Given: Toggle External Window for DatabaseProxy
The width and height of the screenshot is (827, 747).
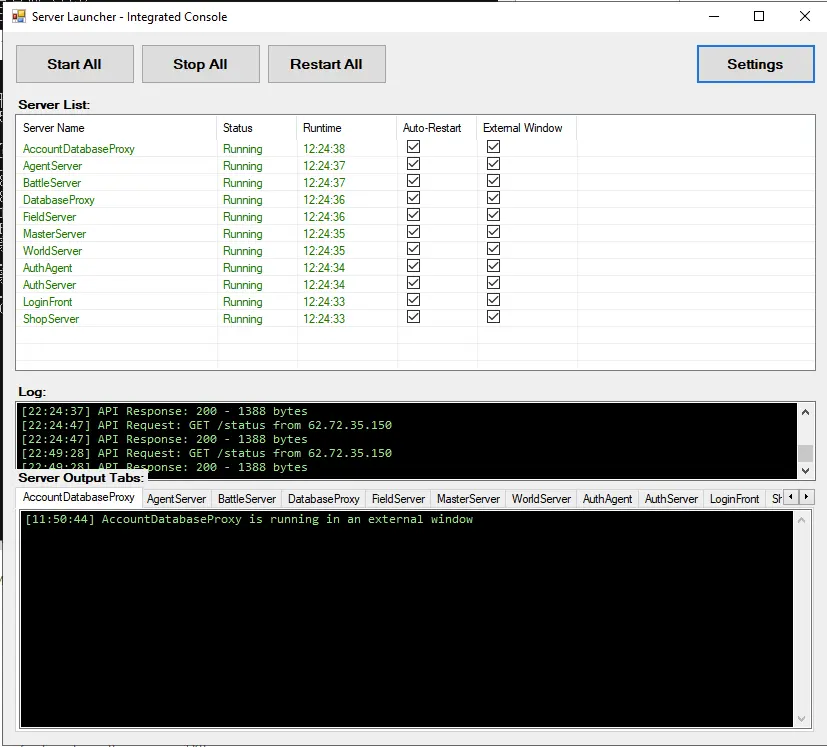Looking at the screenshot, I should pyautogui.click(x=493, y=198).
